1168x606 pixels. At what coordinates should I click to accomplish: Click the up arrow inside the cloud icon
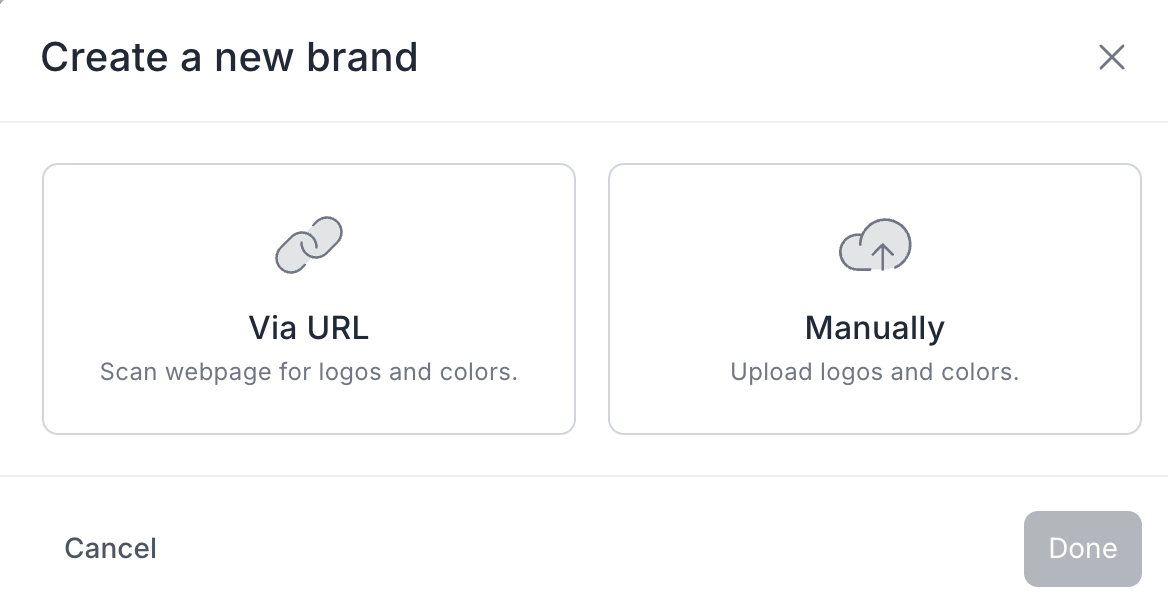(x=881, y=254)
